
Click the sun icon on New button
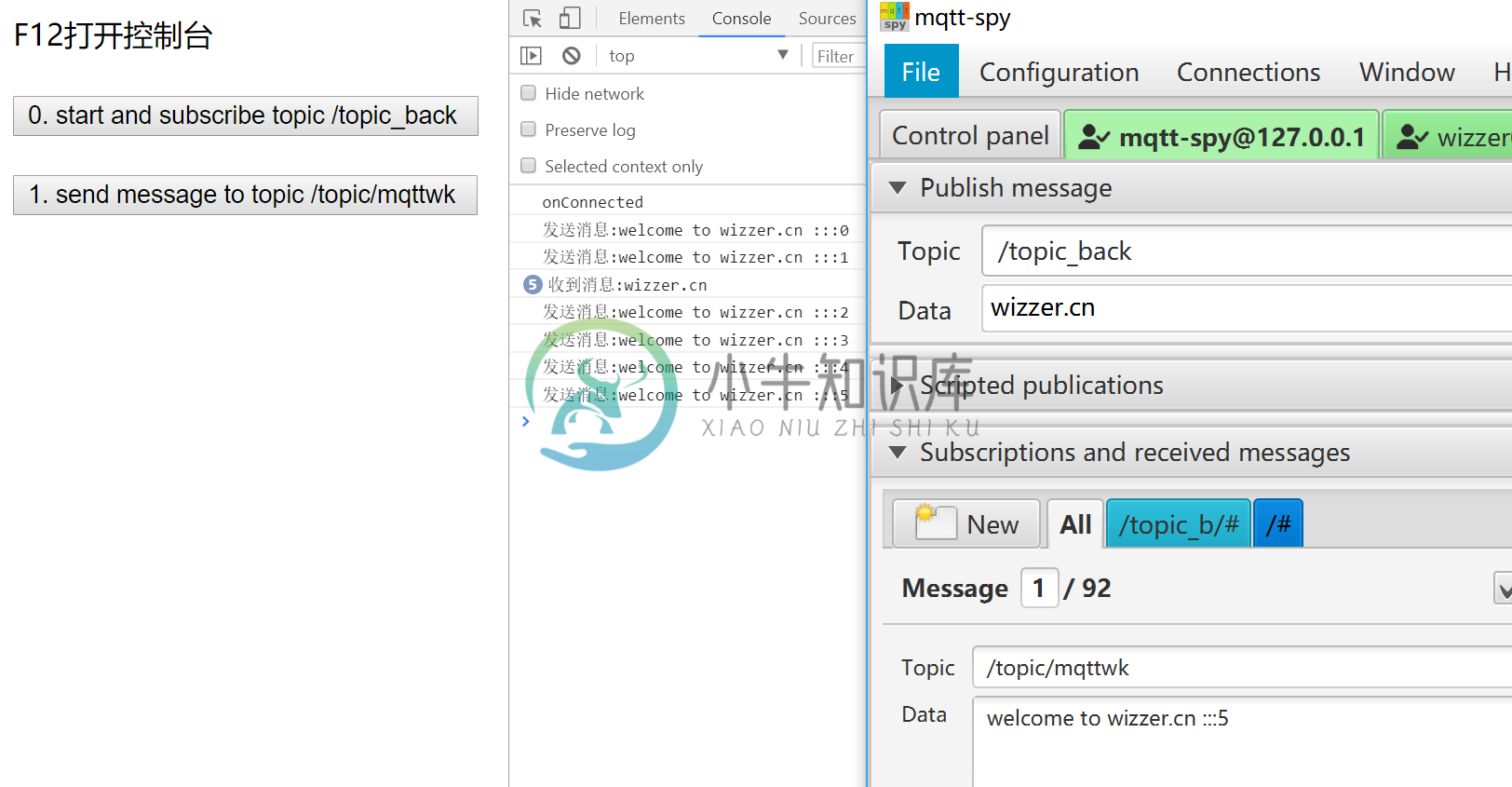coord(925,512)
